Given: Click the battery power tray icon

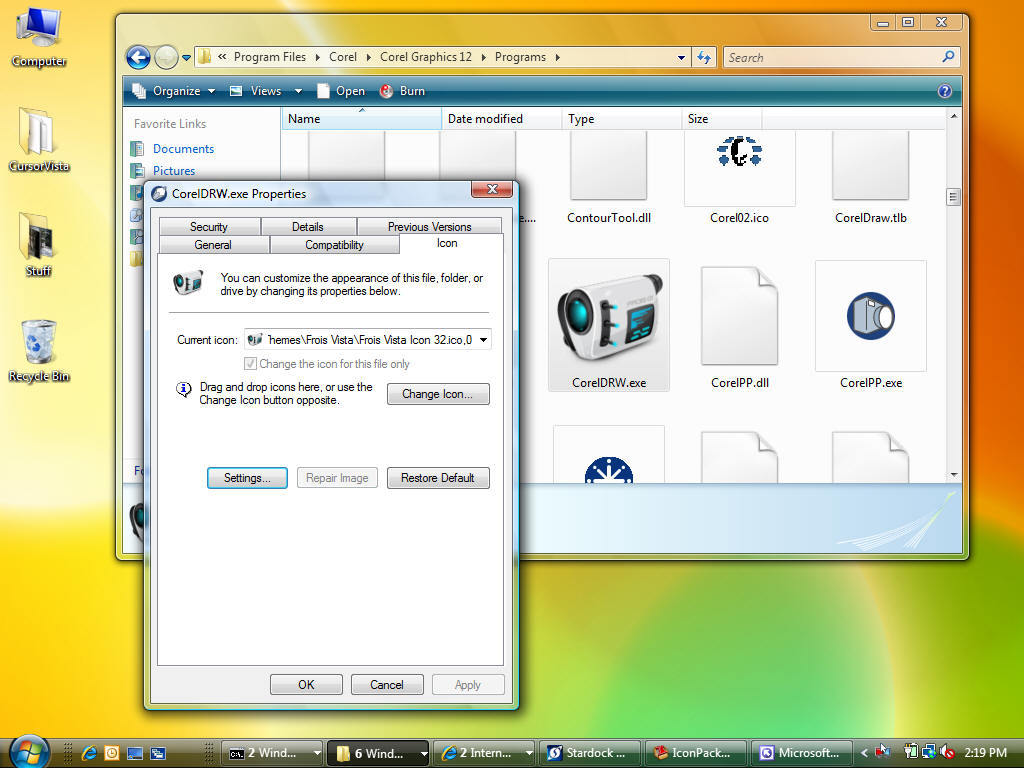Looking at the screenshot, I should [910, 752].
